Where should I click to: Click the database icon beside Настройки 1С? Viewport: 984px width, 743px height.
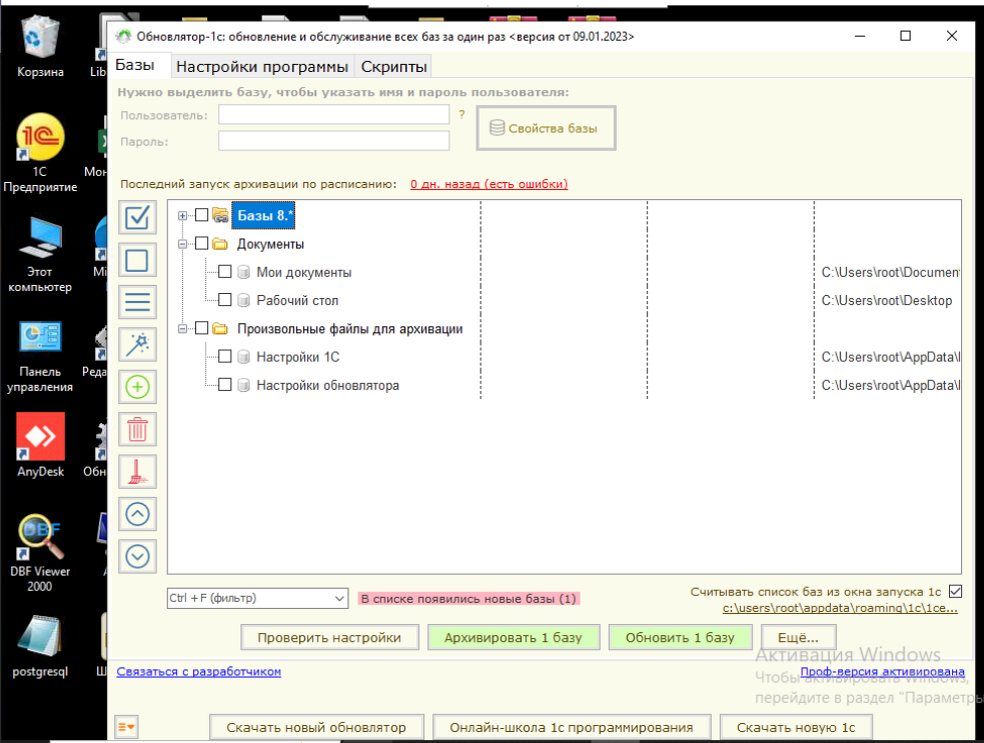click(x=244, y=357)
